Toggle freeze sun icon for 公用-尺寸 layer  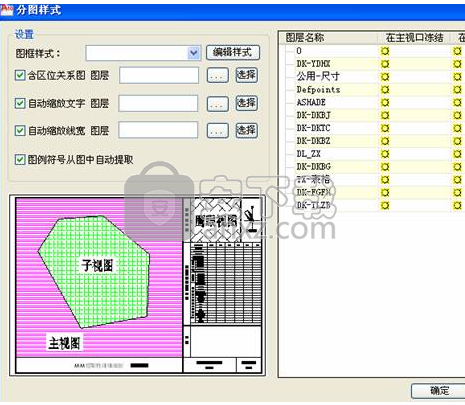385,77
